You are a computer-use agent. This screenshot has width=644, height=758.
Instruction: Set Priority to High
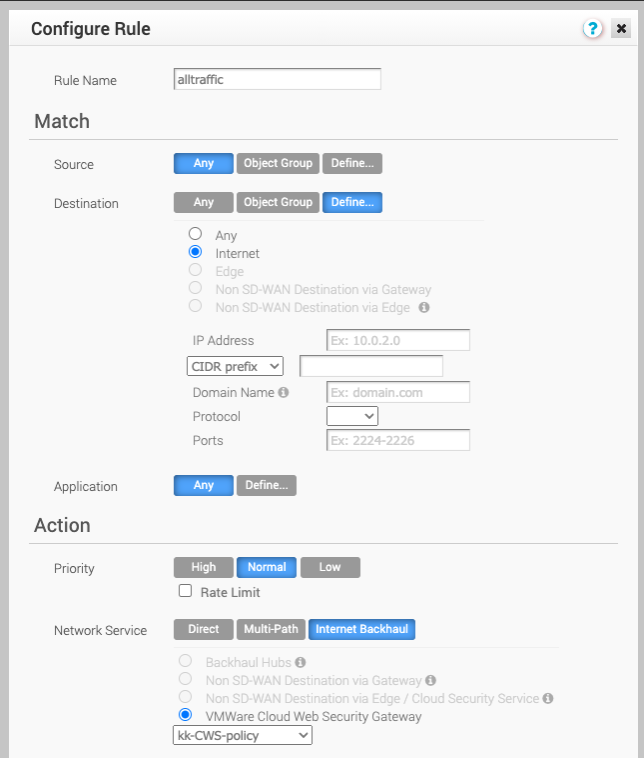[203, 567]
